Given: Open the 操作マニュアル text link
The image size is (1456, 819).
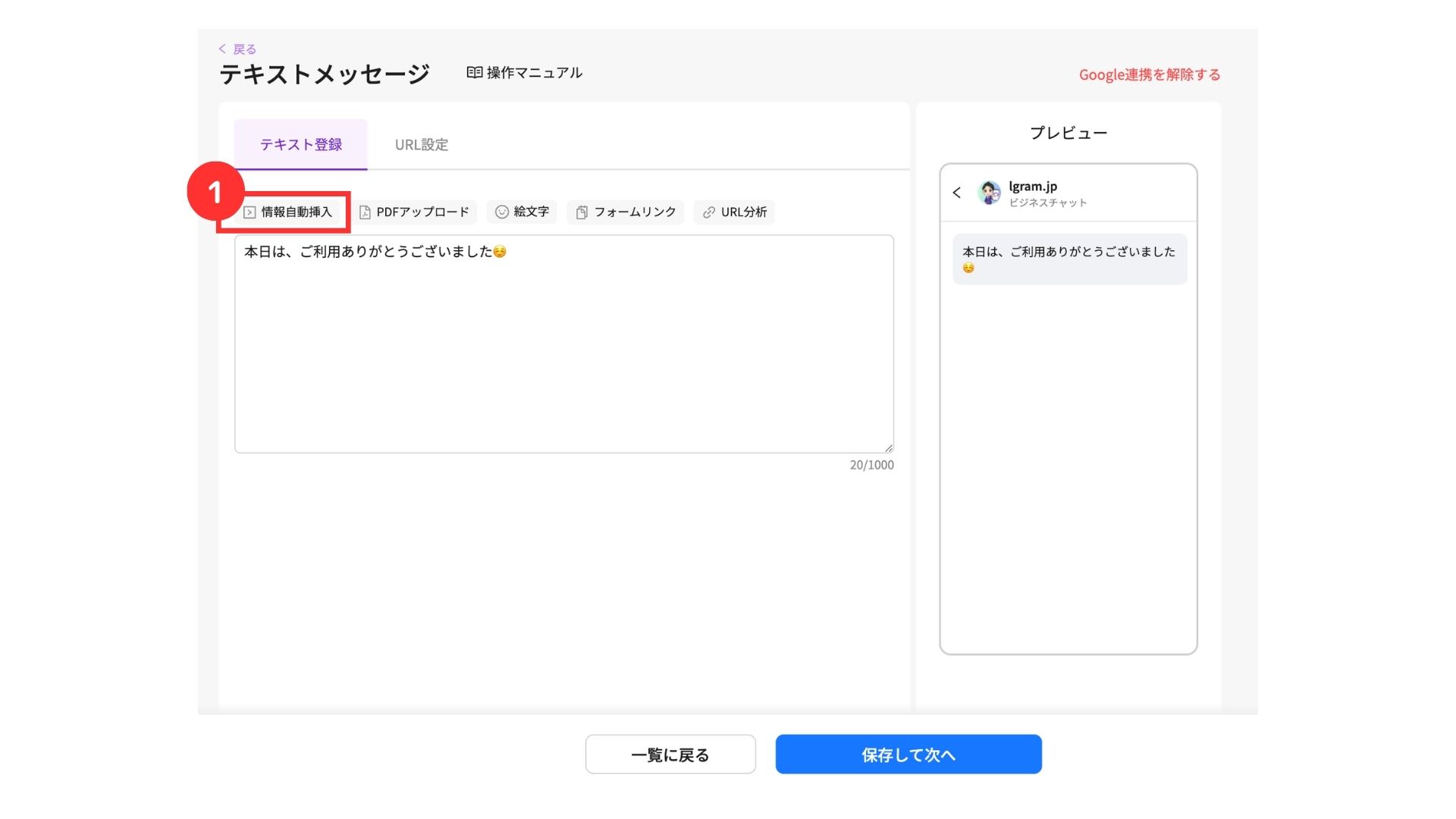Looking at the screenshot, I should [534, 73].
